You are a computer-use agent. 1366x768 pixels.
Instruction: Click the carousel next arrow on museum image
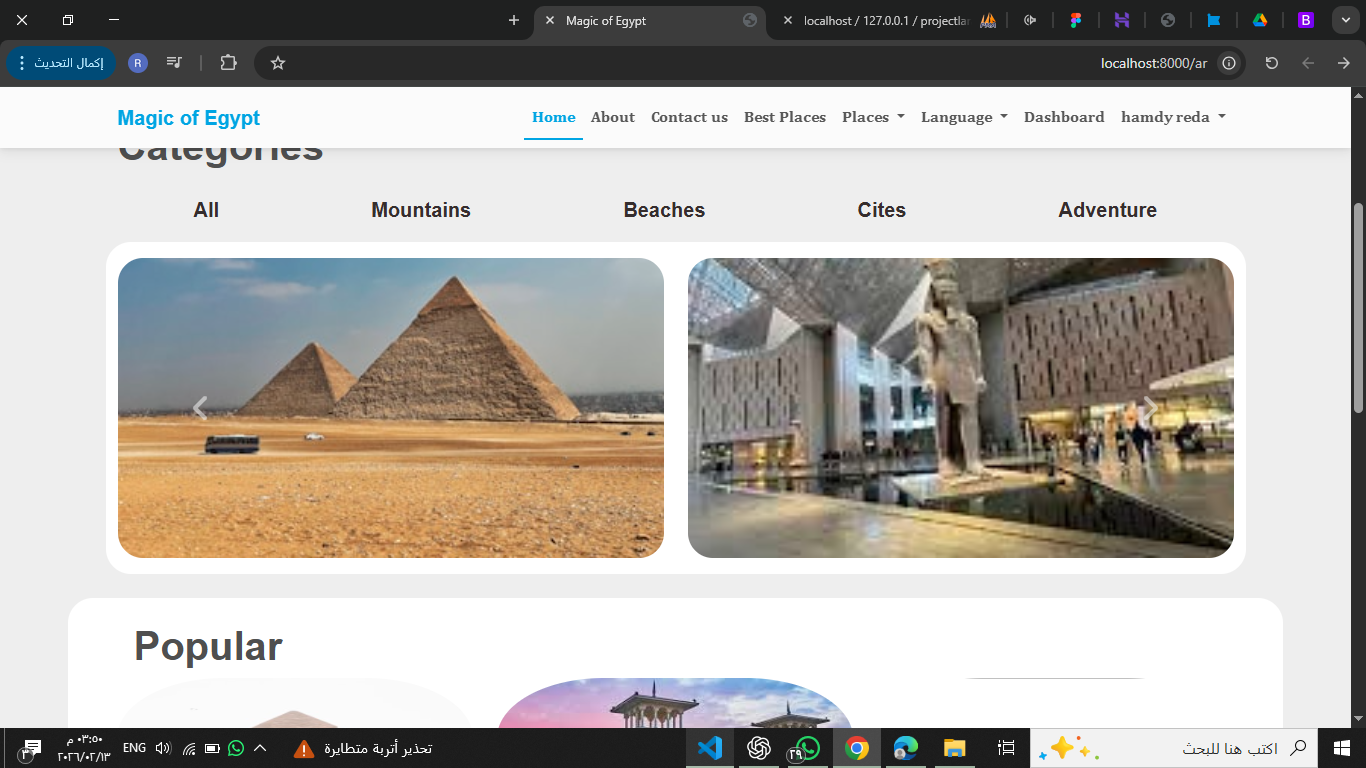(1150, 407)
